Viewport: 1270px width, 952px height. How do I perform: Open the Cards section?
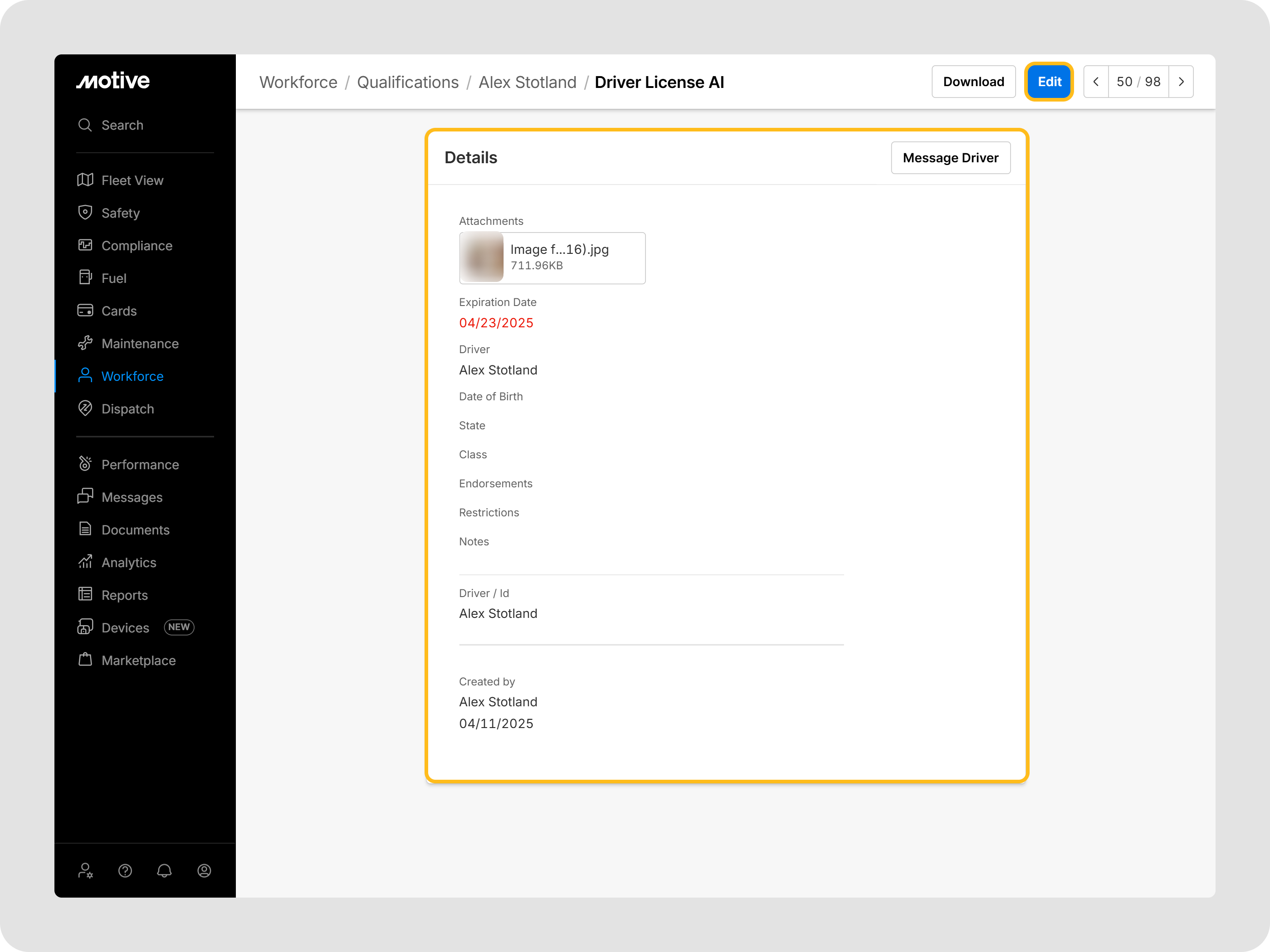click(119, 311)
